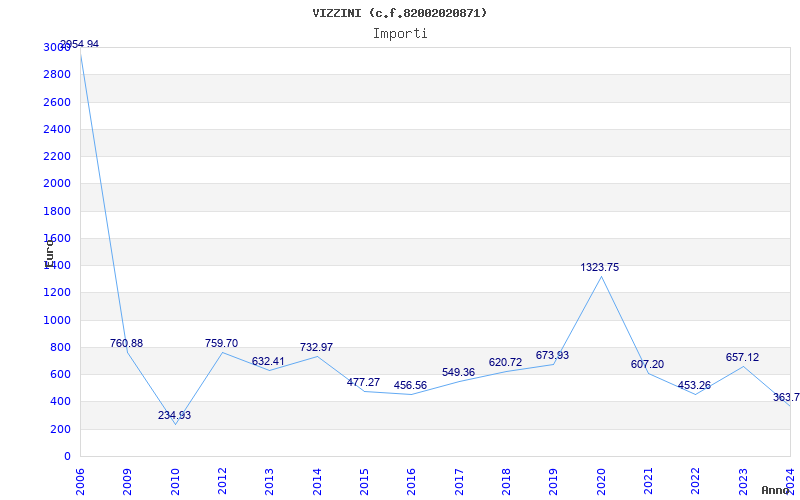
Task: Select the 732.97 value for 2014
Action: click(x=316, y=347)
